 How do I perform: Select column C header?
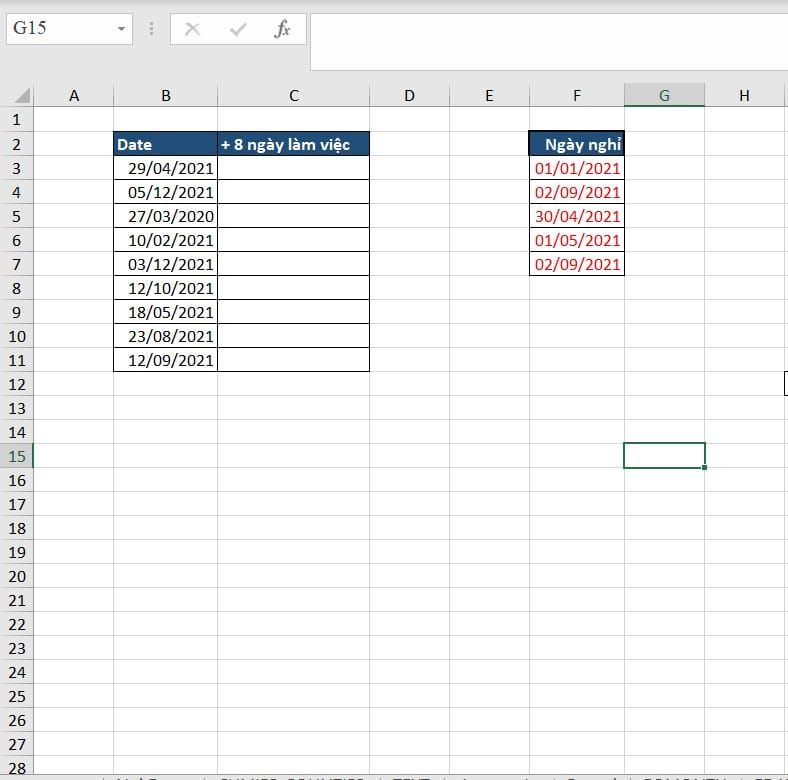pos(293,96)
